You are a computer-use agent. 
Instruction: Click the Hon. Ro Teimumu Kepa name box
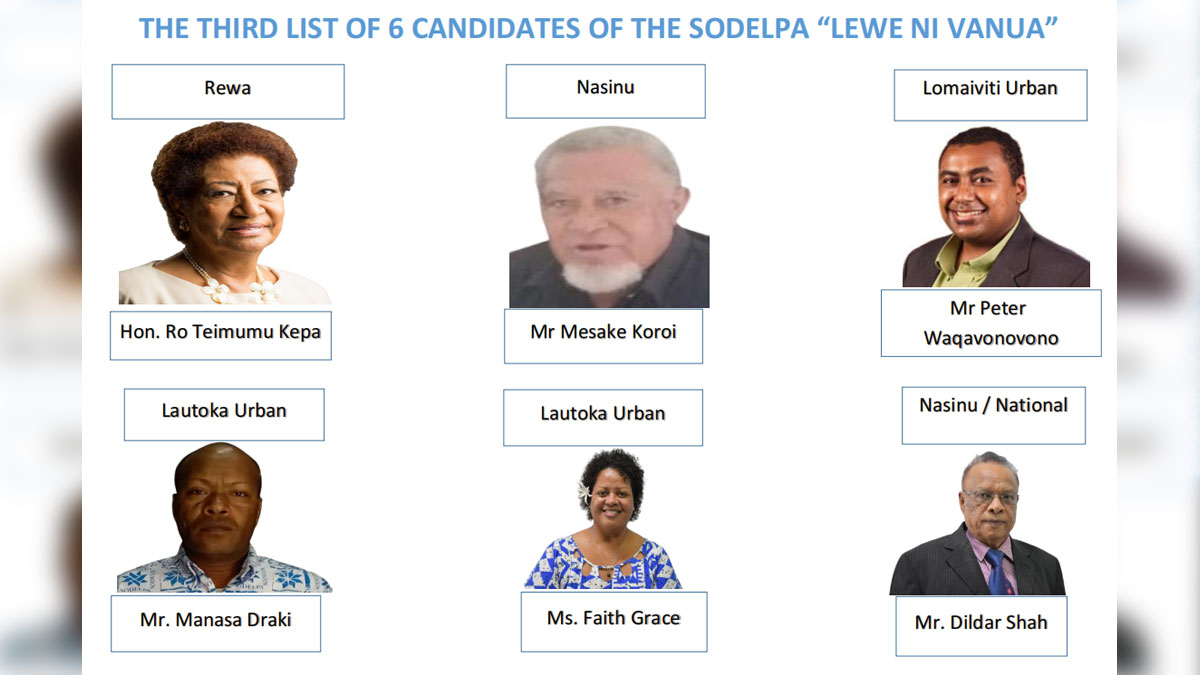point(220,334)
